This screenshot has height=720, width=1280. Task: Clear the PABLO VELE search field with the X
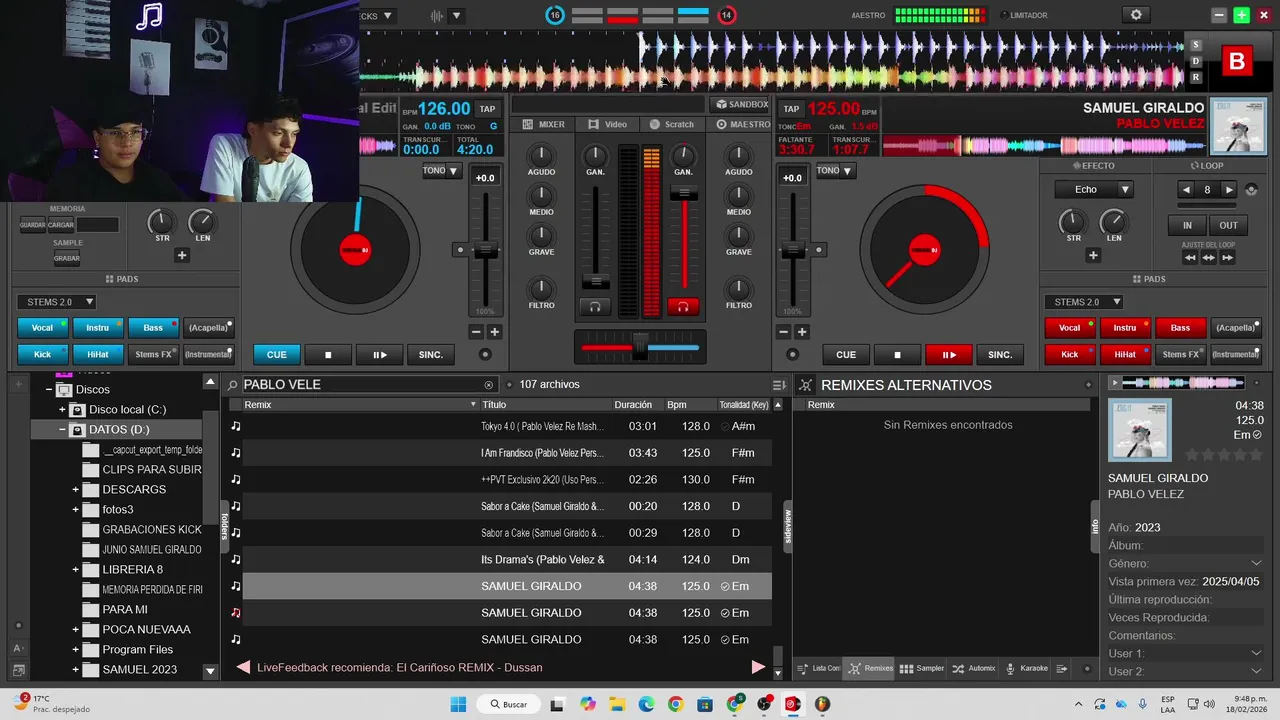coord(489,385)
